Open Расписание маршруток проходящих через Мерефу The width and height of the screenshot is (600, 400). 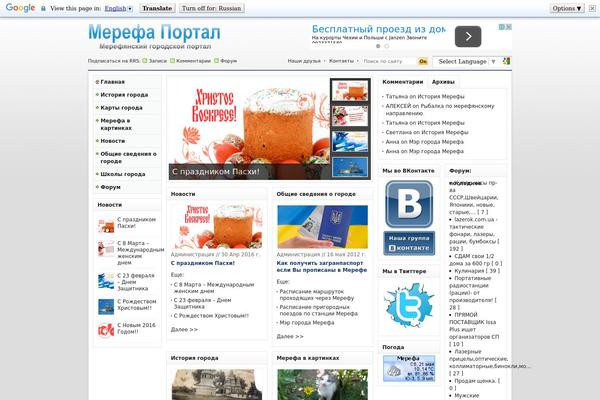click(317, 295)
